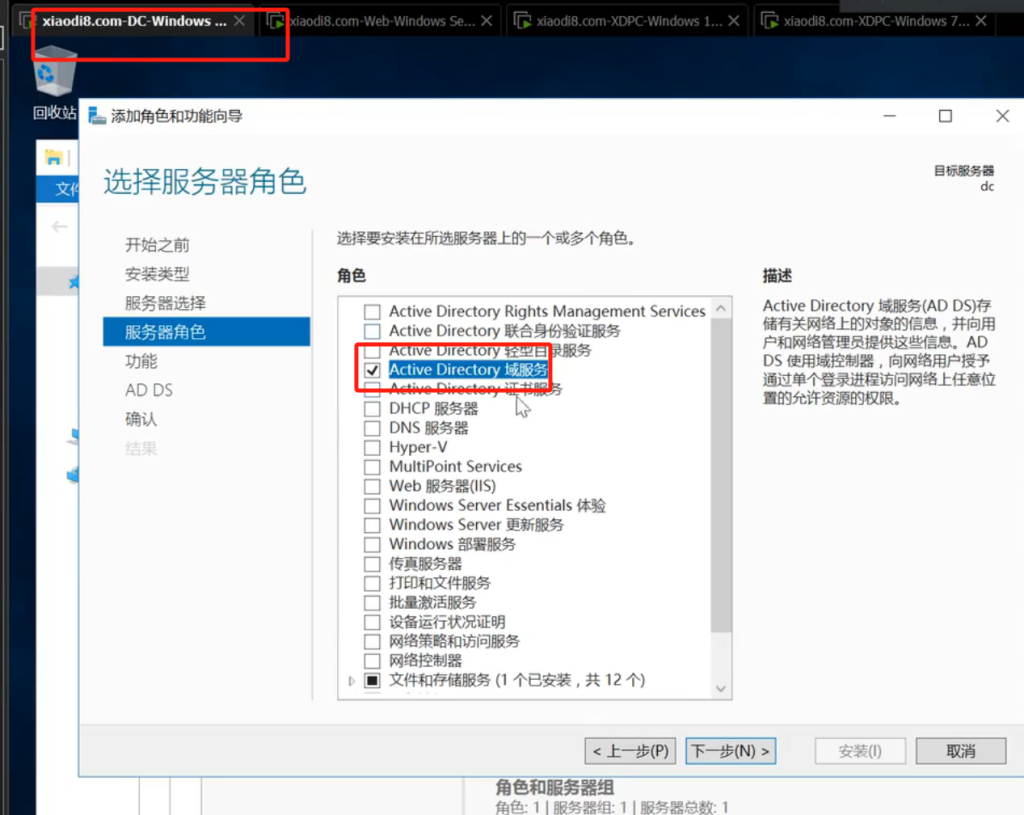This screenshot has height=815, width=1024.
Task: Check 打印和文件服务 role
Action: tap(372, 583)
